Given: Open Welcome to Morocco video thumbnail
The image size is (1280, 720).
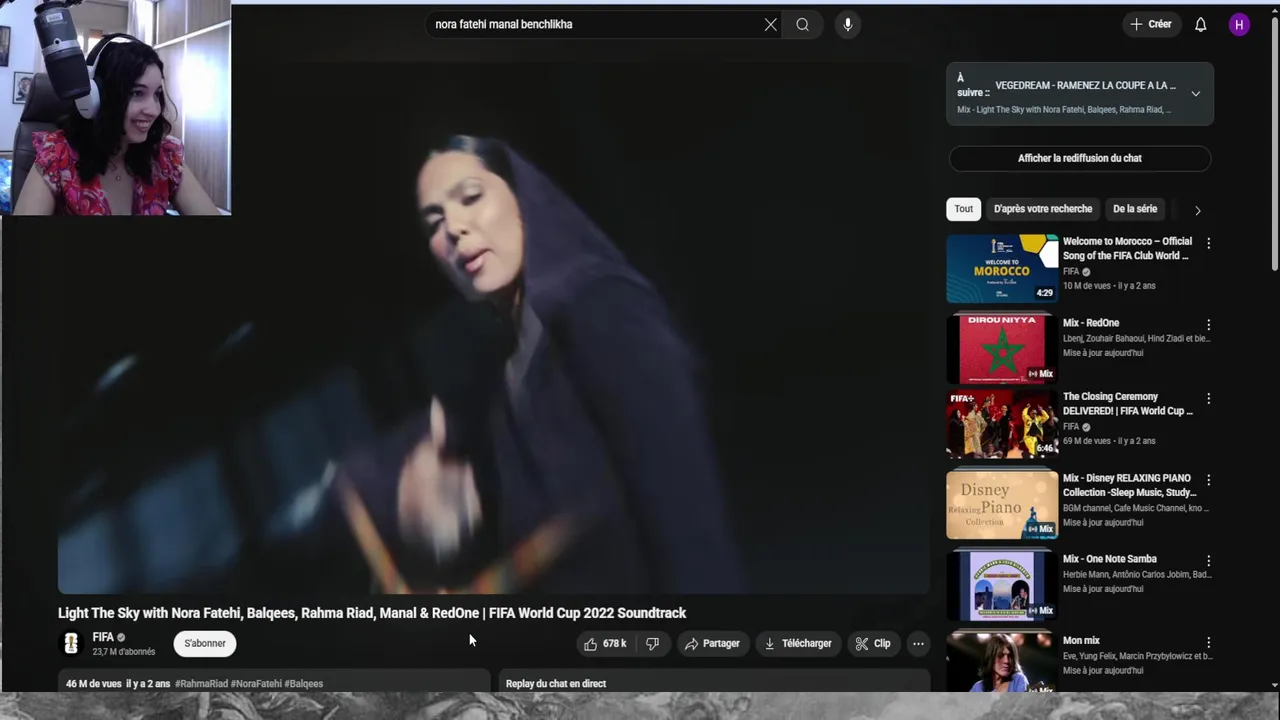Looking at the screenshot, I should pyautogui.click(x=1002, y=268).
